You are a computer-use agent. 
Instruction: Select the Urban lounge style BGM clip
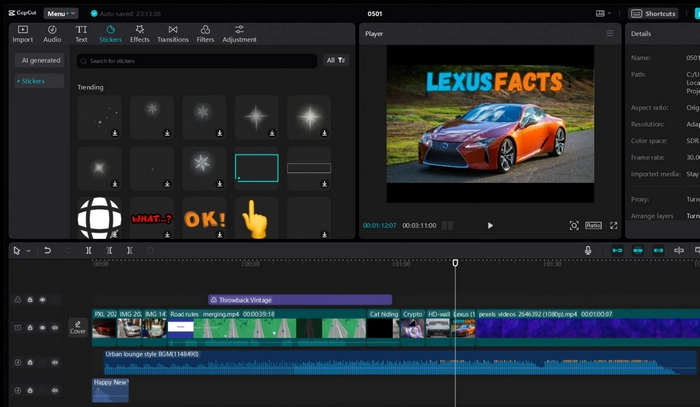(x=400, y=362)
